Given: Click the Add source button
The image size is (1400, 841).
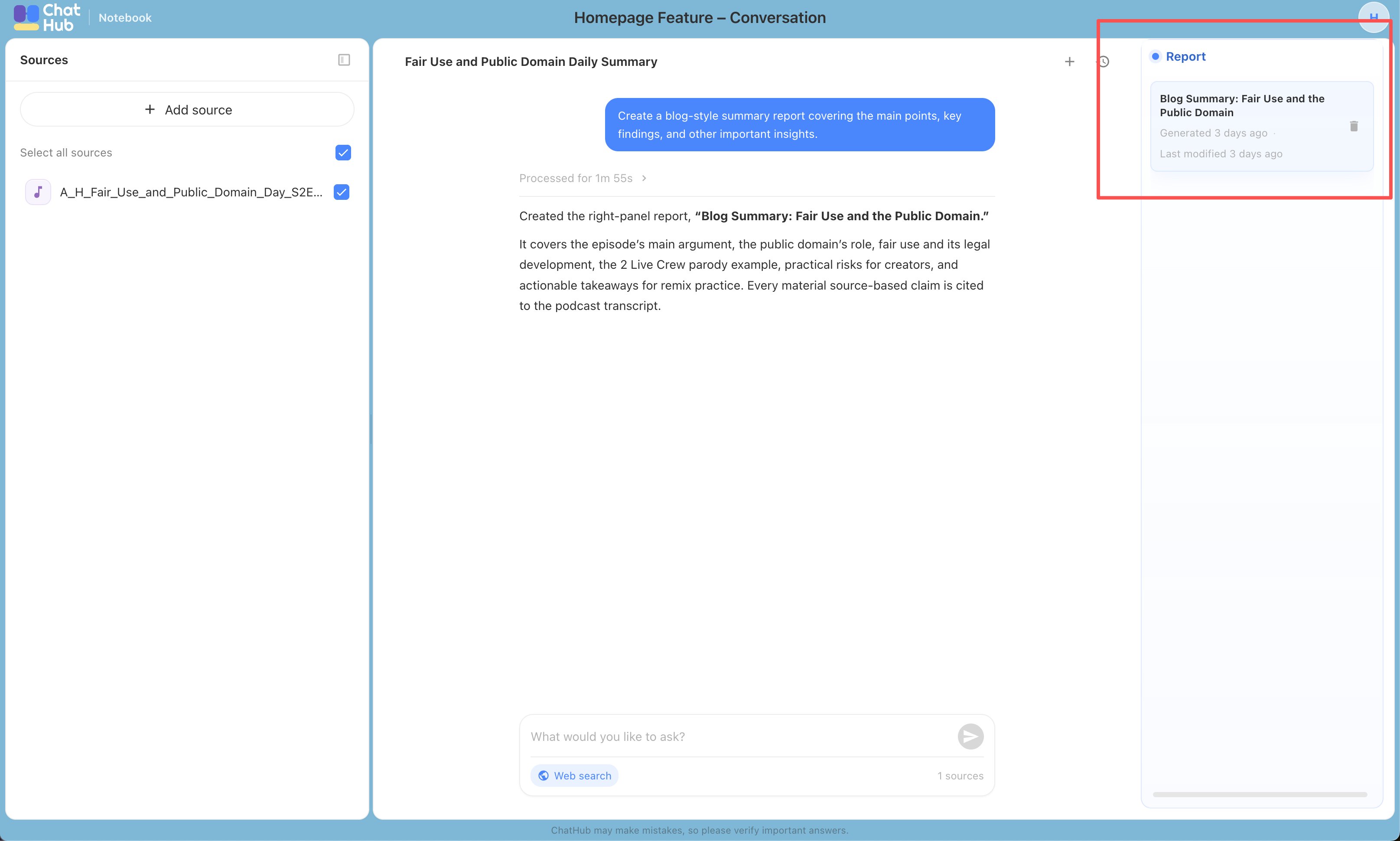Looking at the screenshot, I should click(187, 109).
